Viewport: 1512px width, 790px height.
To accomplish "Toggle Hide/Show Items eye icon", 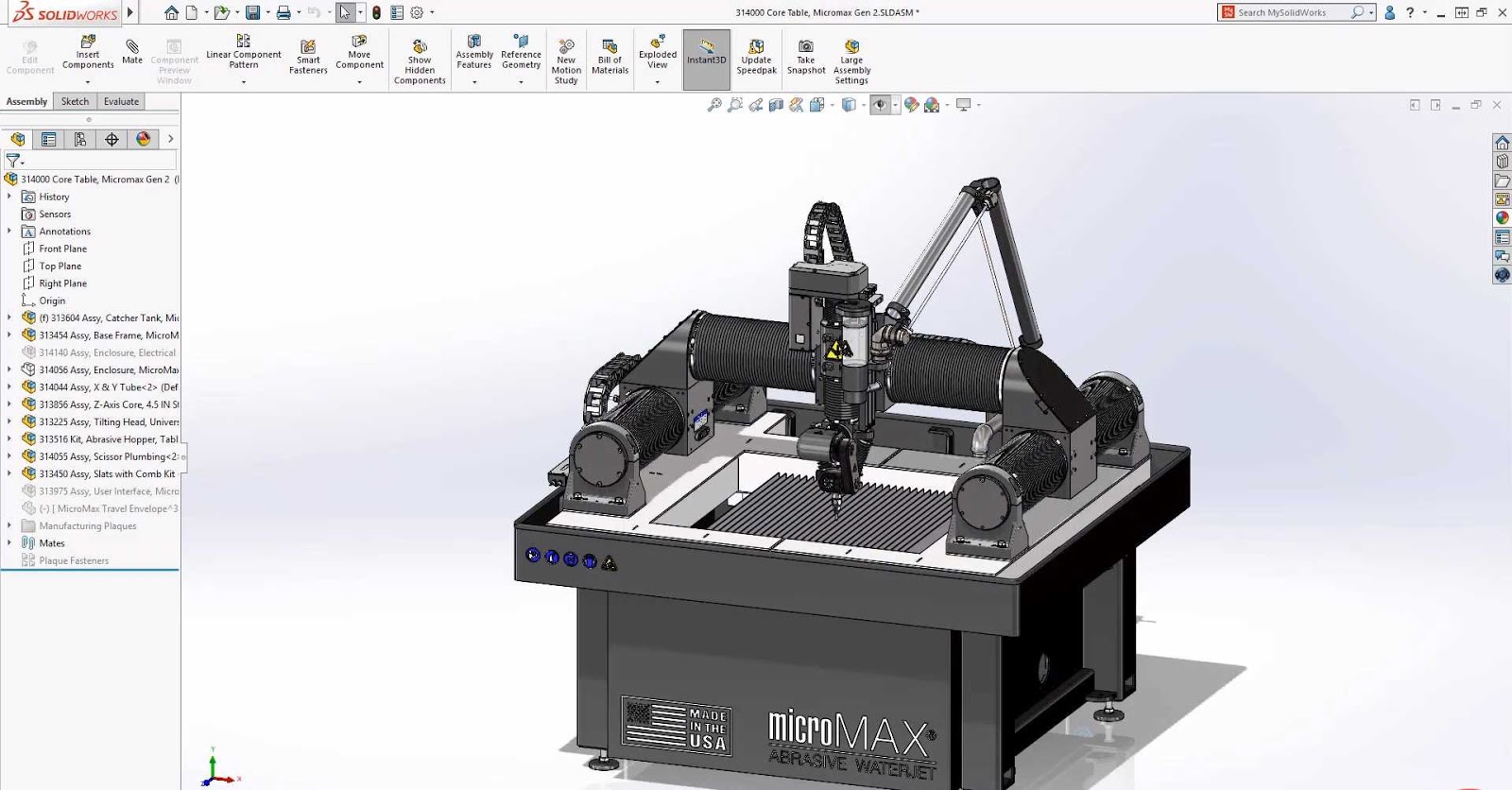I will pos(880,105).
